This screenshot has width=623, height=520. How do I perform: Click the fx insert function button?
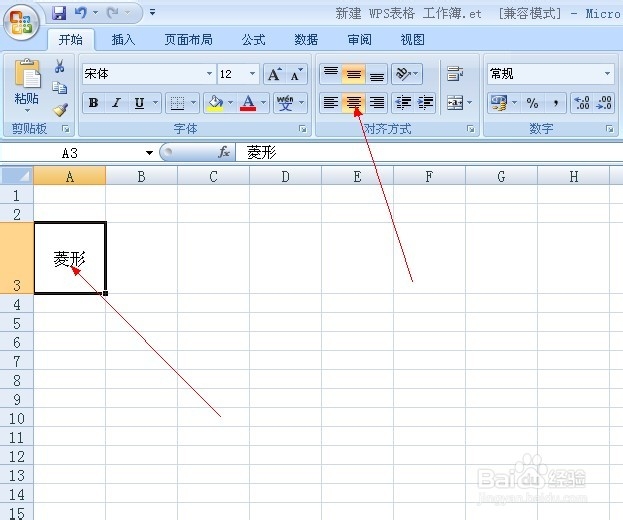223,152
